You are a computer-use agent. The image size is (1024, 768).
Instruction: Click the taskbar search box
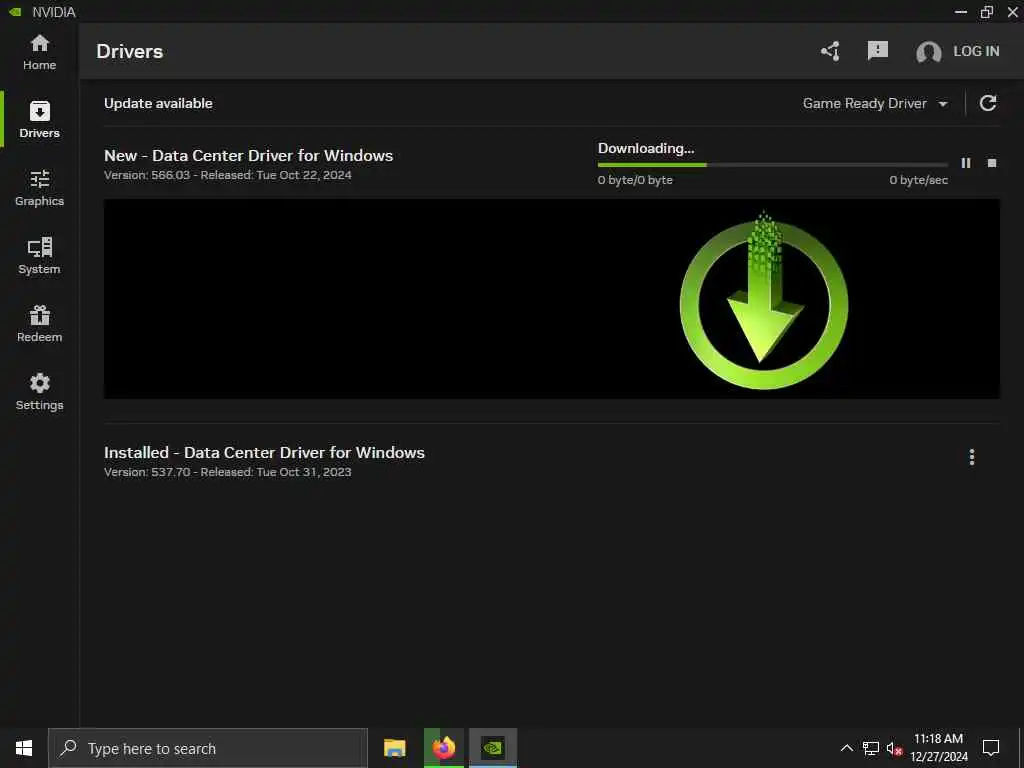[208, 748]
